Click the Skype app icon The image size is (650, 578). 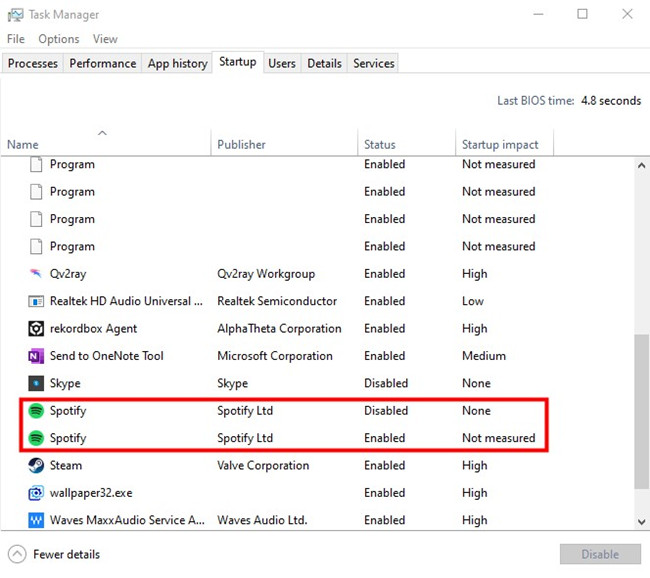point(36,383)
